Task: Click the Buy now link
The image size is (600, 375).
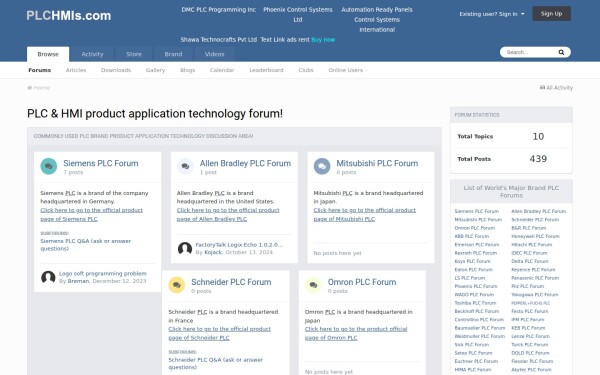Action: click(323, 39)
